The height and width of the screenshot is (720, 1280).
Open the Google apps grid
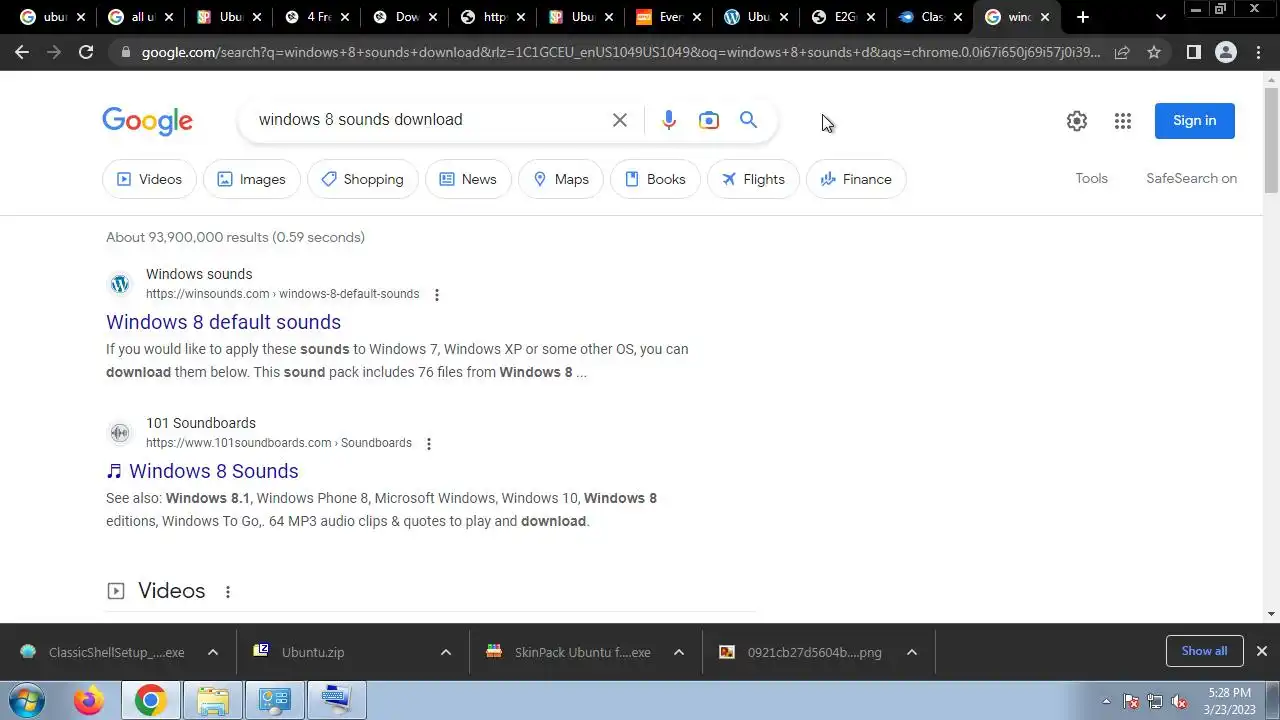(x=1123, y=121)
